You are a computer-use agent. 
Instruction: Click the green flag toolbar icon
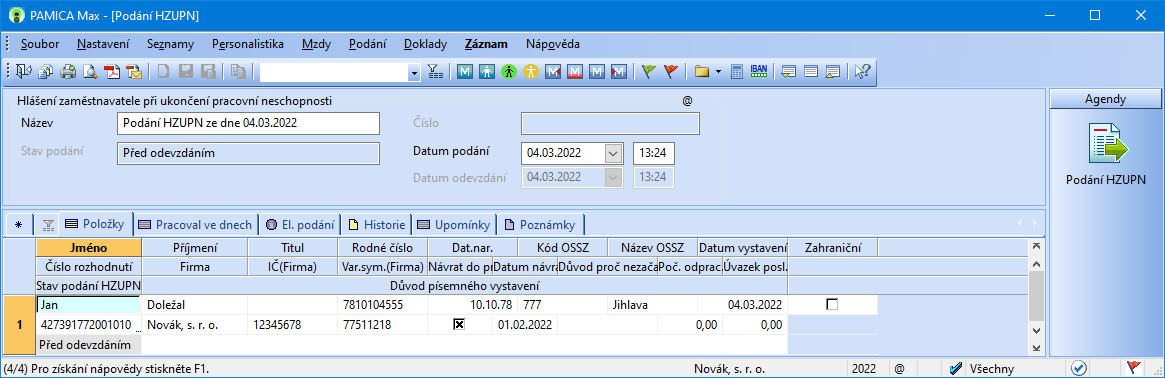649,71
